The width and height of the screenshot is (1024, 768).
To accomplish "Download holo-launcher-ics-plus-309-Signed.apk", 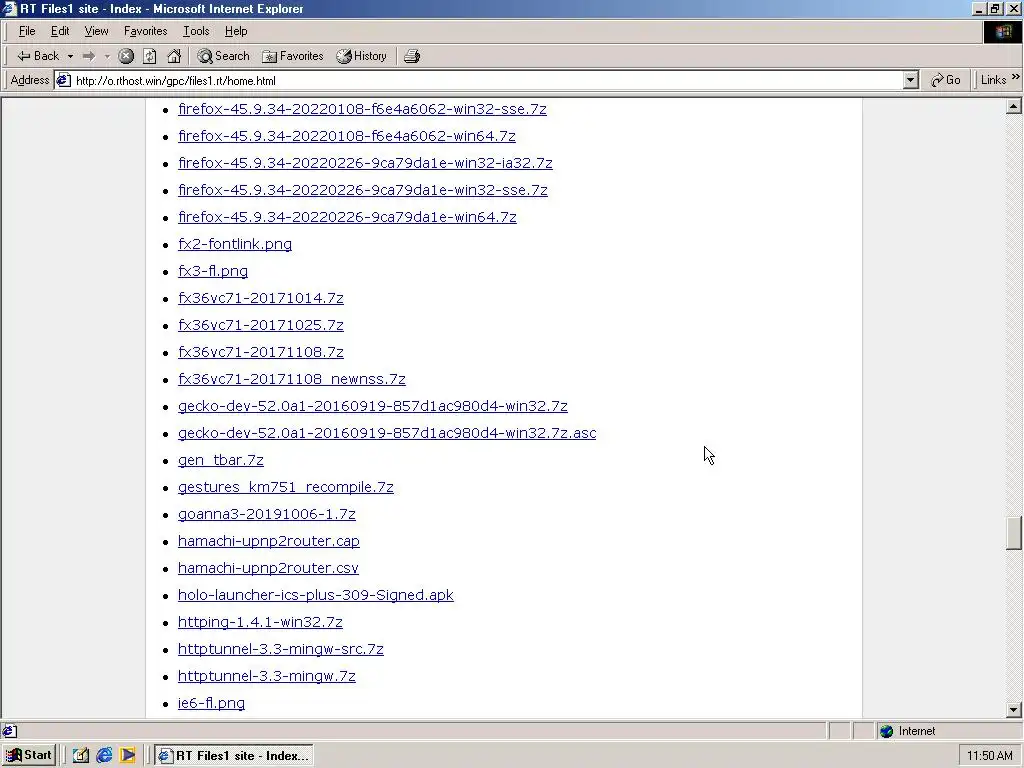I will coord(316,596).
